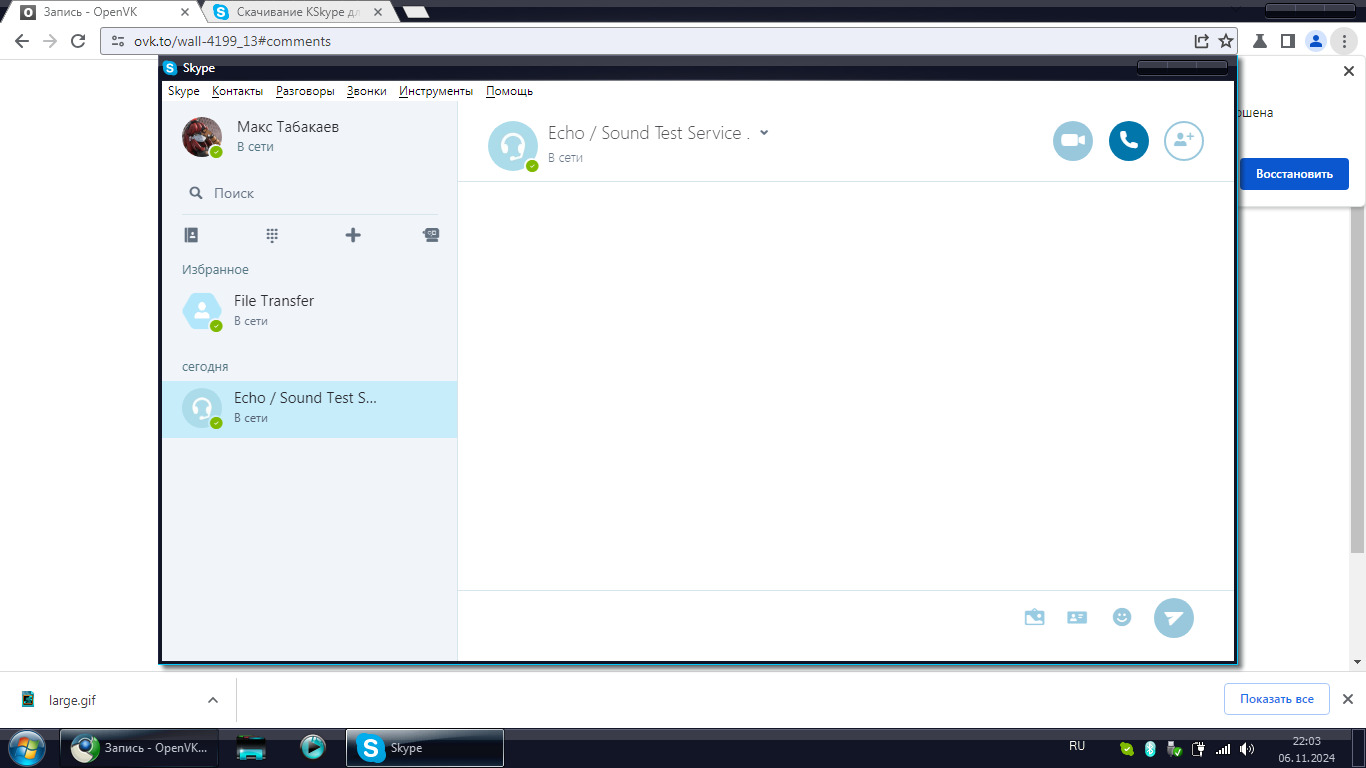Open the Skype menu
The image size is (1366, 768).
pyautogui.click(x=184, y=91)
